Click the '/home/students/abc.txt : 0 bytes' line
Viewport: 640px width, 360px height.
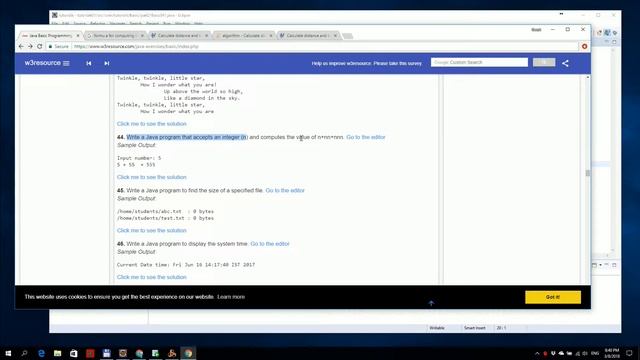pos(165,211)
